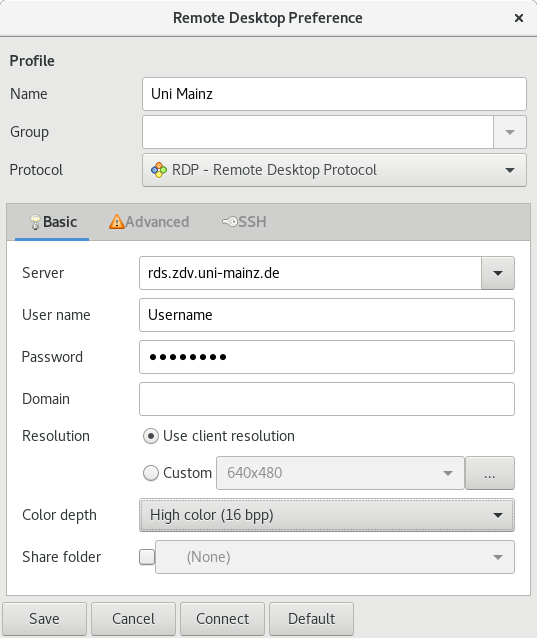Image resolution: width=537 pixels, height=638 pixels.
Task: Click the Connect button
Action: pos(223,619)
